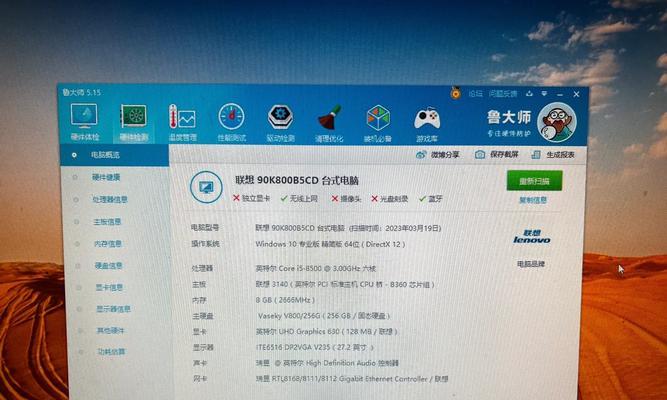The height and width of the screenshot is (400, 667).
Task: Click the 联想 3140 motherboard value
Action: coord(345,284)
